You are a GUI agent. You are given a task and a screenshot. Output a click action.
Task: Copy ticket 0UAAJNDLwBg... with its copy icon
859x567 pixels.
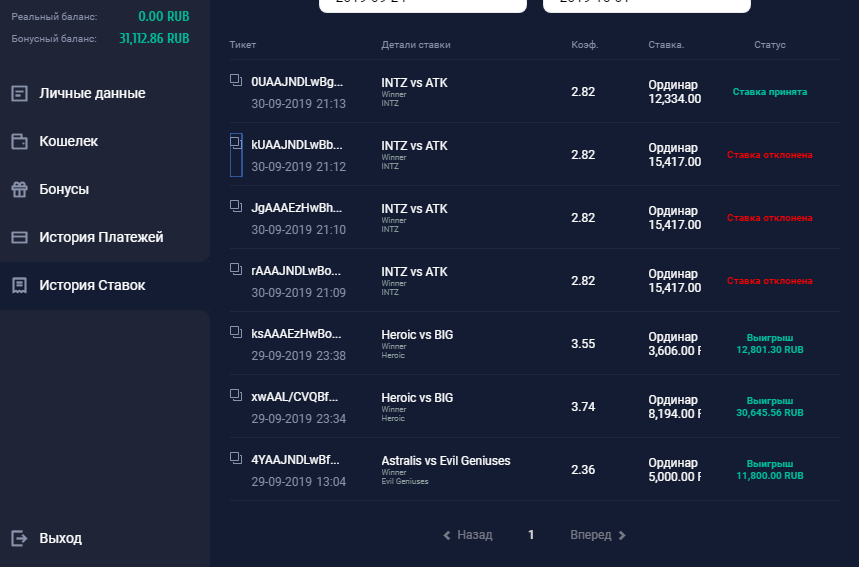[x=236, y=80]
